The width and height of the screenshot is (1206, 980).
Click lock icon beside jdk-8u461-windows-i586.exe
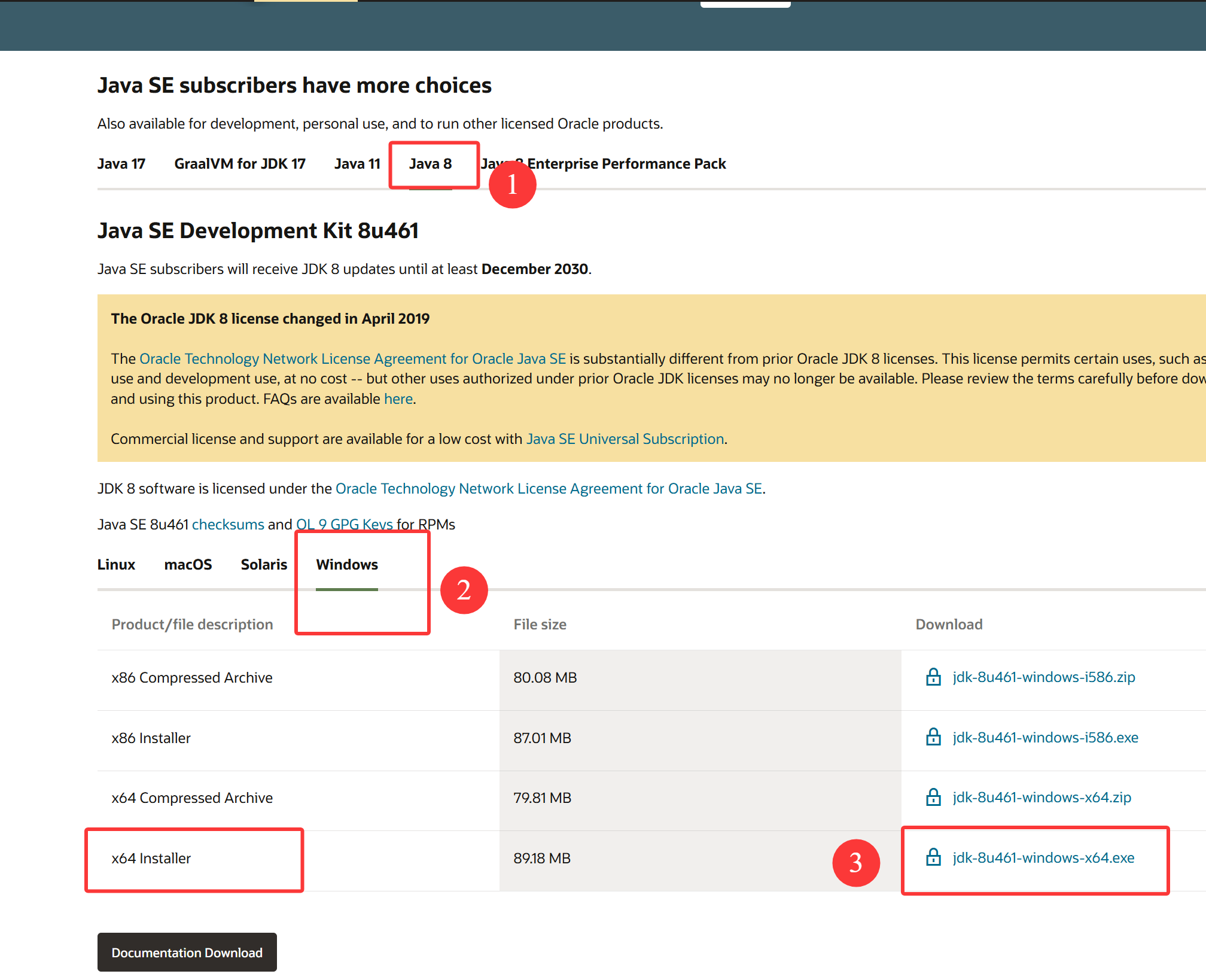933,737
